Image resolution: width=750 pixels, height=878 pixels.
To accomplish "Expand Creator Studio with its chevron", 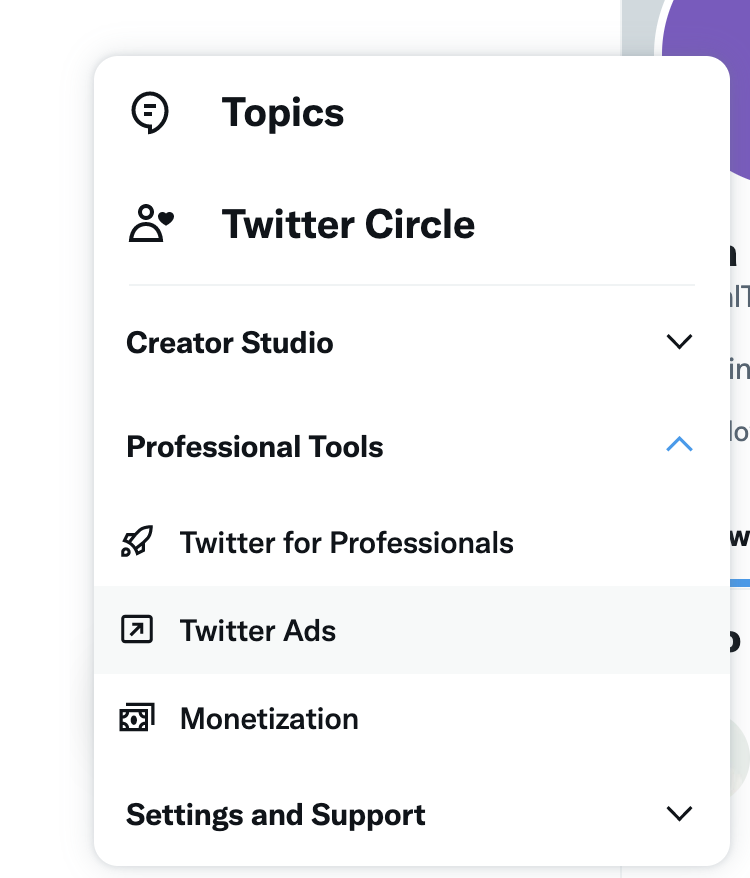I will click(679, 342).
